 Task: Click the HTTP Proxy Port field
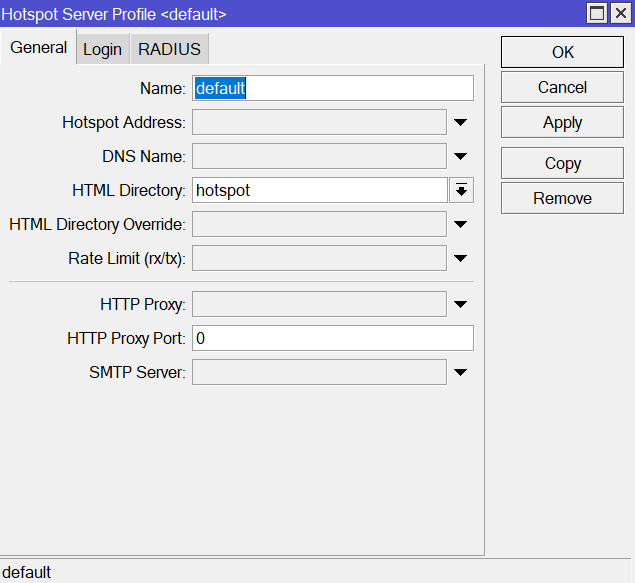(x=333, y=338)
